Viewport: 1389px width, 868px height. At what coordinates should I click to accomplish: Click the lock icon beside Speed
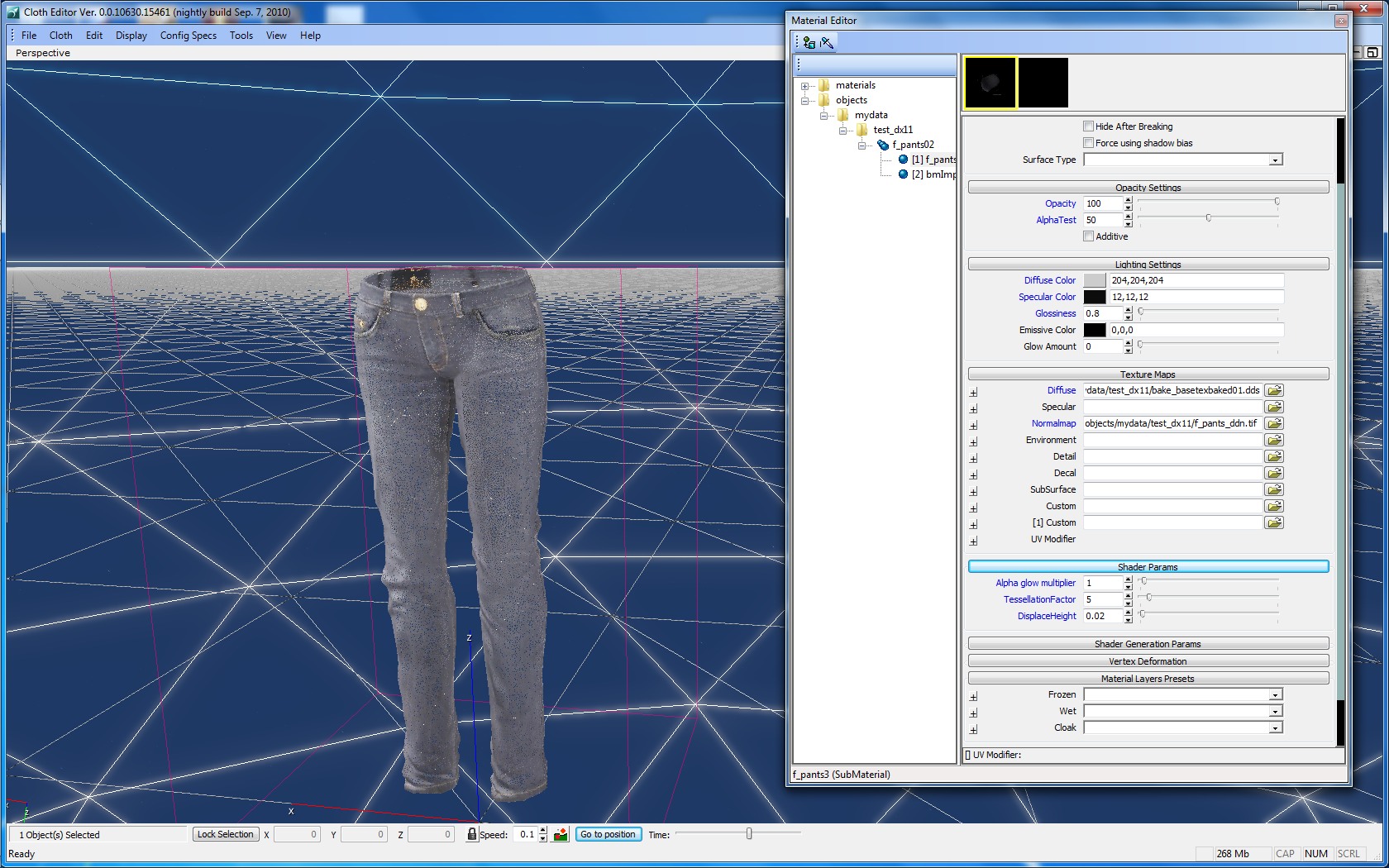[x=471, y=835]
